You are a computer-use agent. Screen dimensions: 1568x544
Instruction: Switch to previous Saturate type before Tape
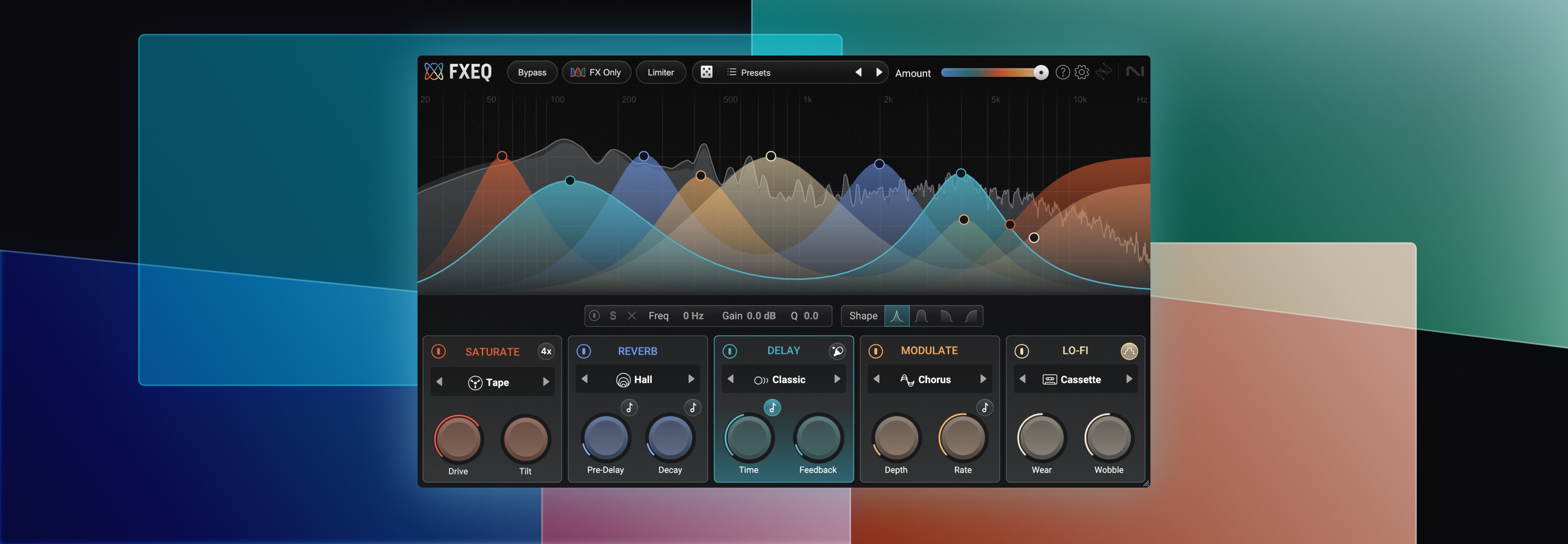coord(439,382)
